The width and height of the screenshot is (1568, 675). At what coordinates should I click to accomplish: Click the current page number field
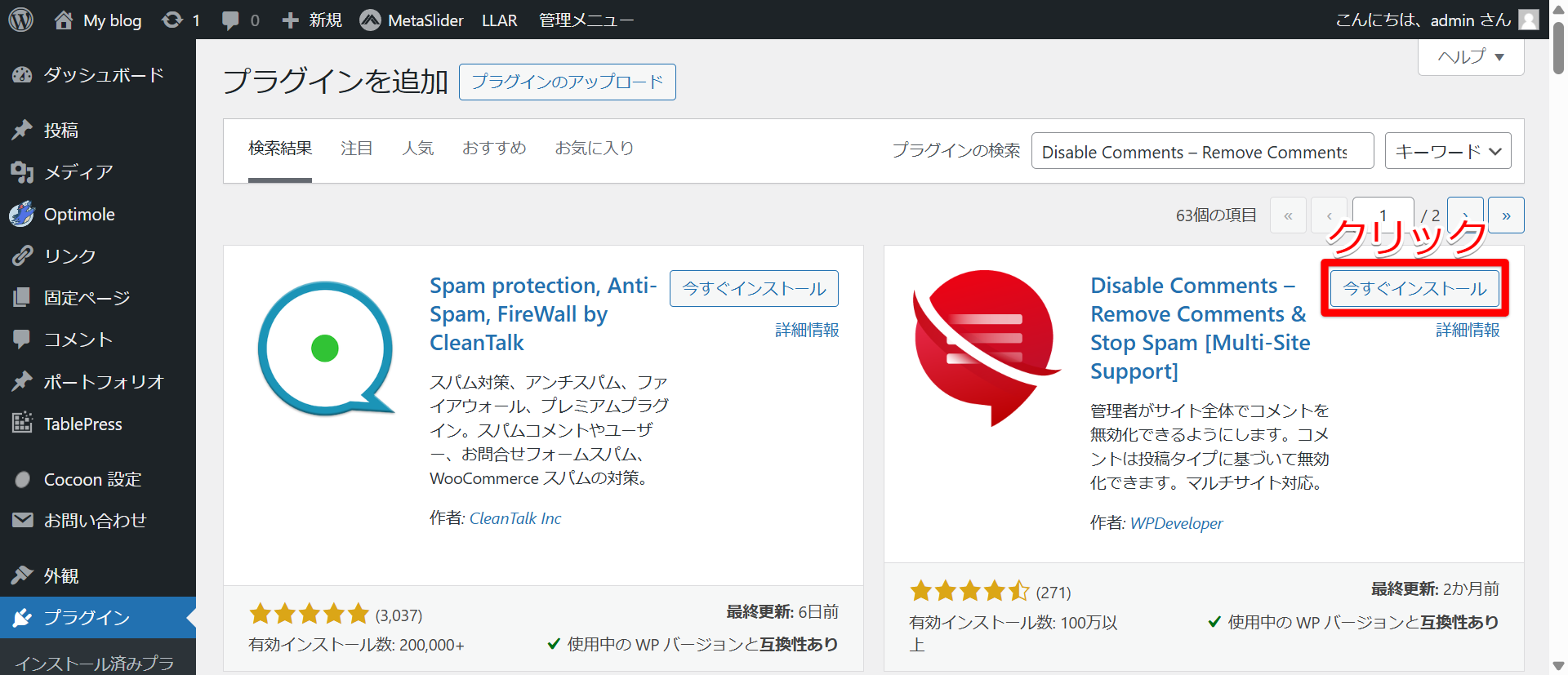pyautogui.click(x=1383, y=215)
